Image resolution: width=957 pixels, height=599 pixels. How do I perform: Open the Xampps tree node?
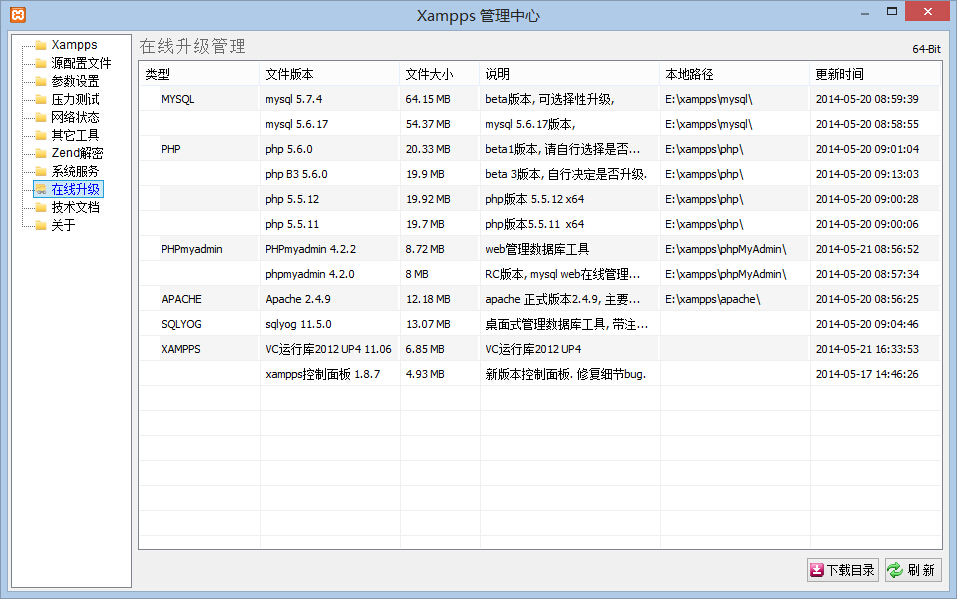tap(74, 45)
